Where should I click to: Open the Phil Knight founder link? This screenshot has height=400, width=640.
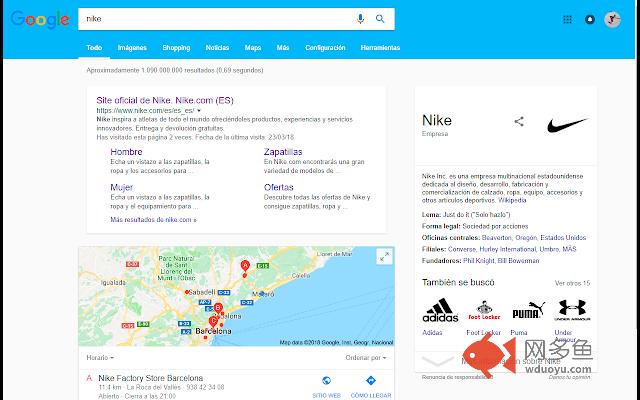click(x=478, y=260)
